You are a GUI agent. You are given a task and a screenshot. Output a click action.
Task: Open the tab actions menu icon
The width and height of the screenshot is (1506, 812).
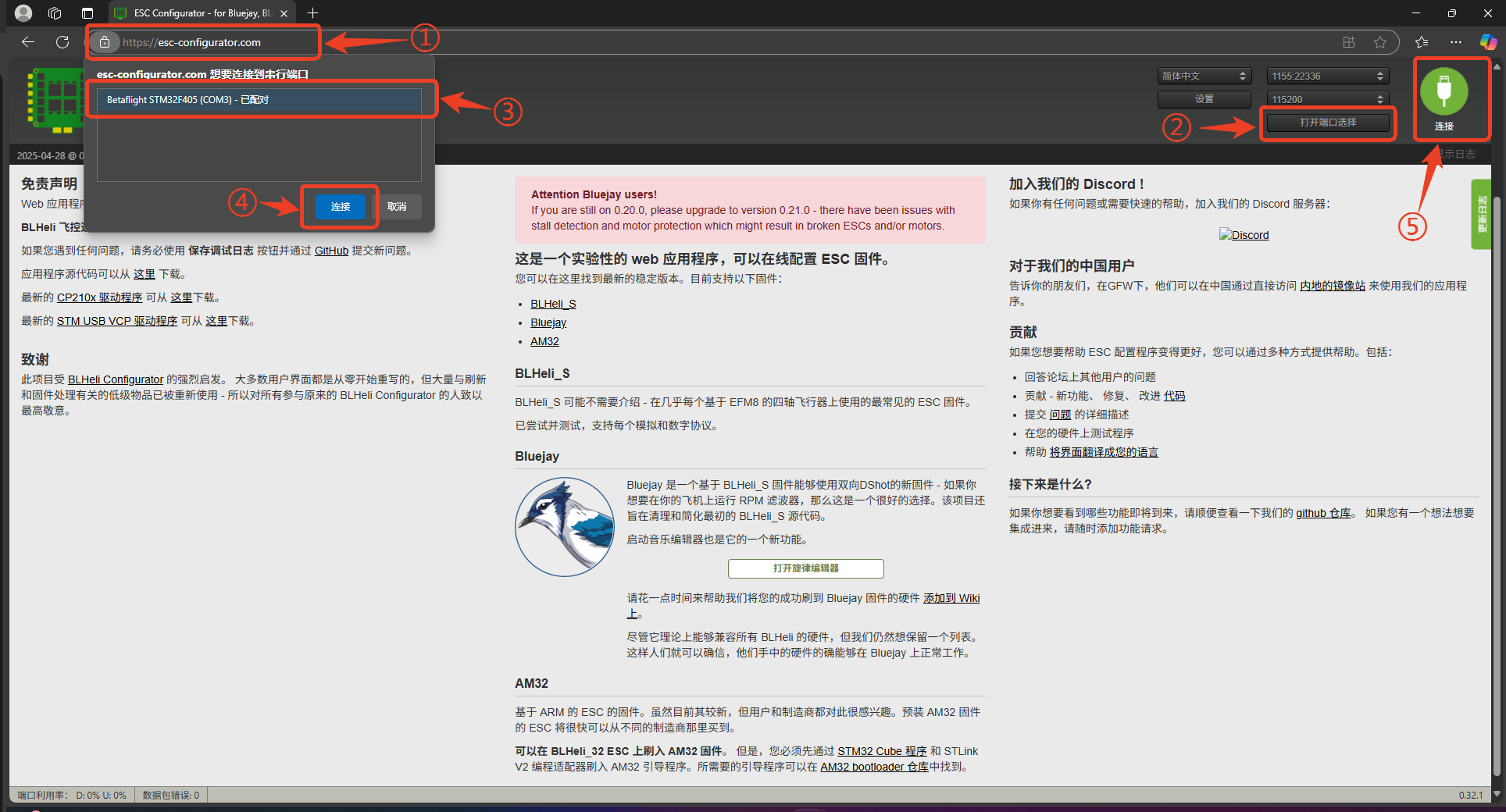(x=87, y=13)
